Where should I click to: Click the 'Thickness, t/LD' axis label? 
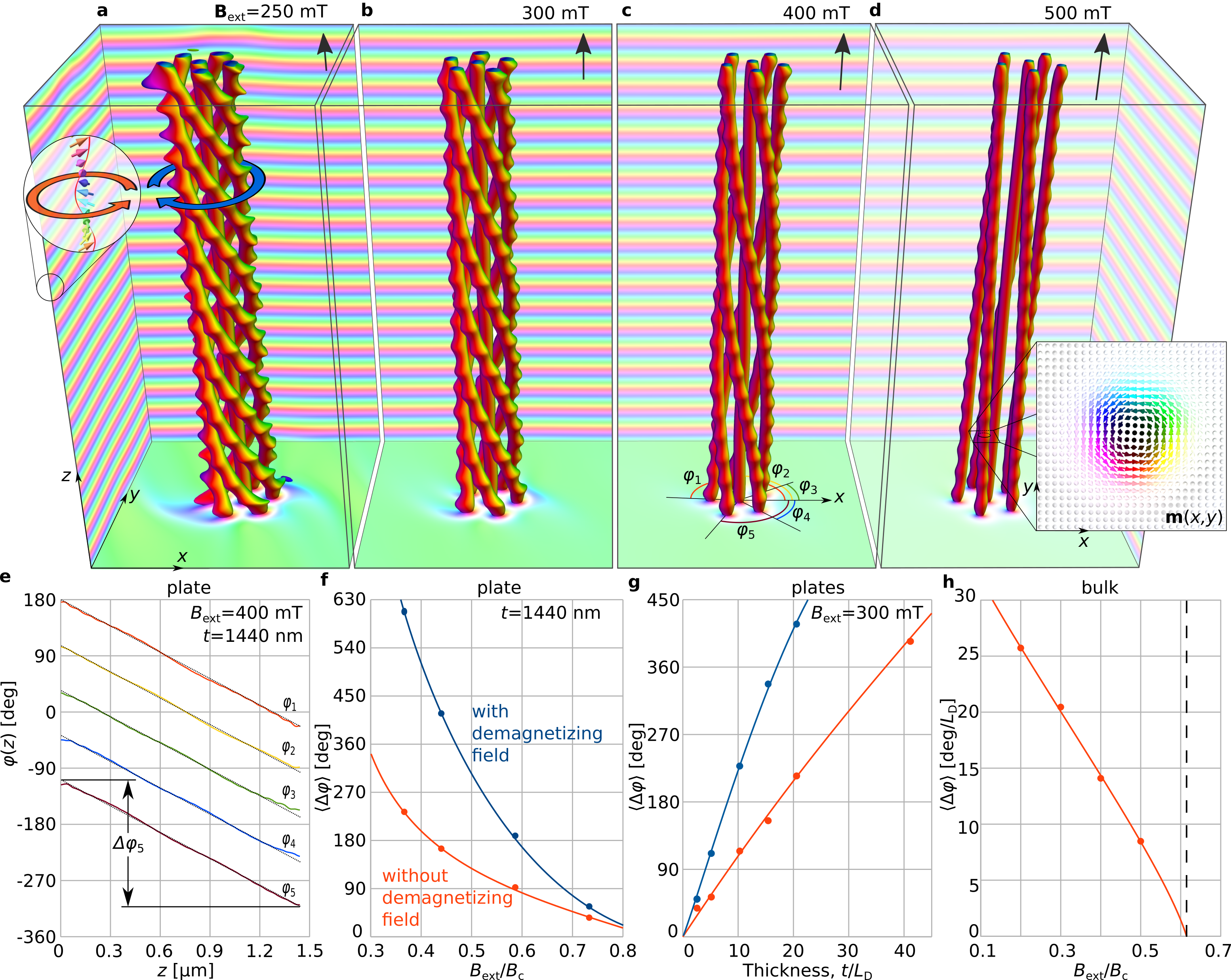[807, 970]
